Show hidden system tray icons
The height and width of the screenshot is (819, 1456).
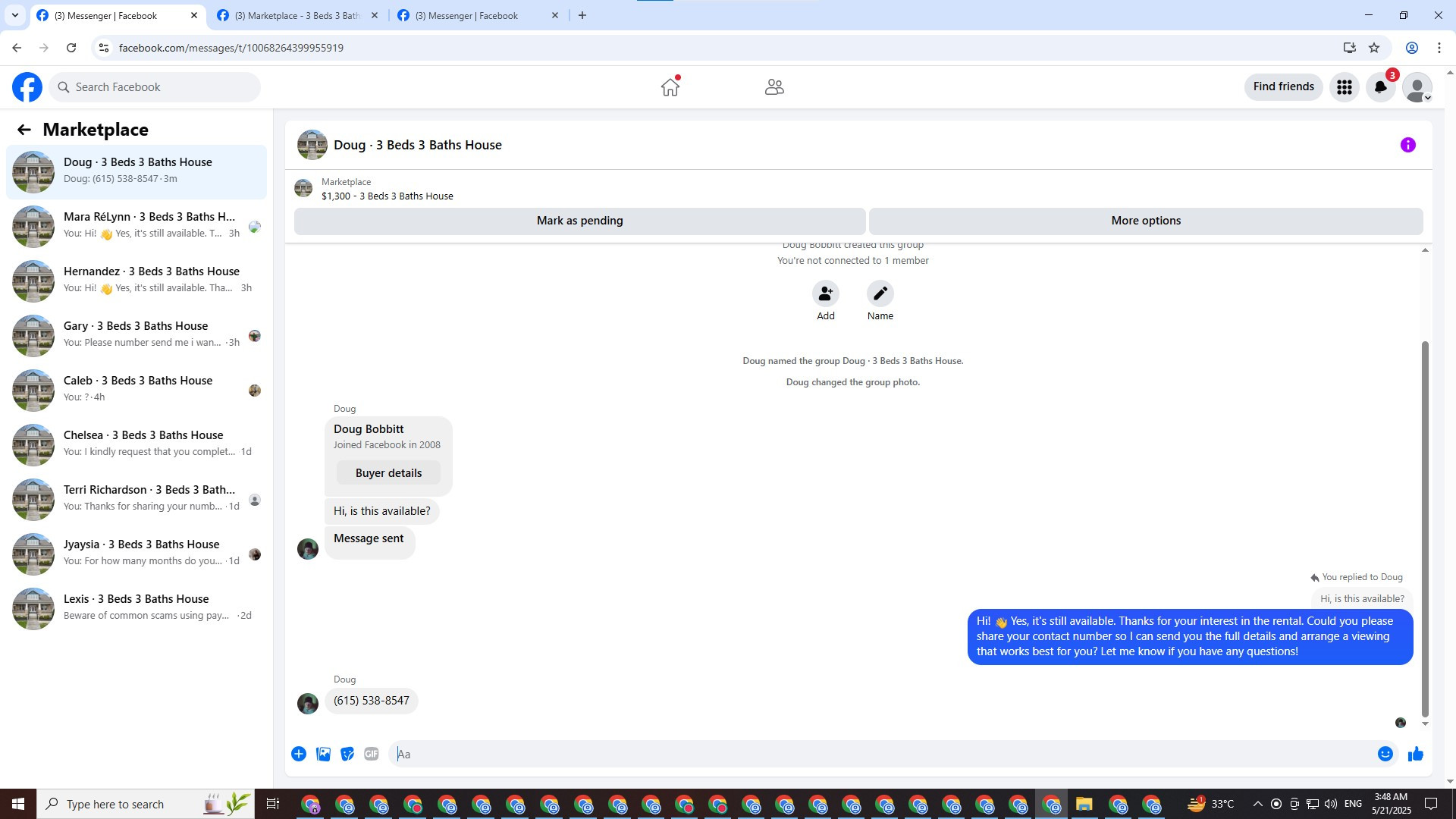(x=1258, y=804)
